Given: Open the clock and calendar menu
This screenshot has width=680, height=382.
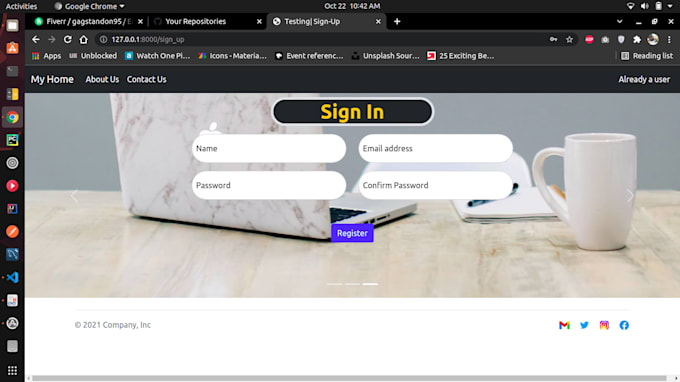Looking at the screenshot, I should point(352,6).
